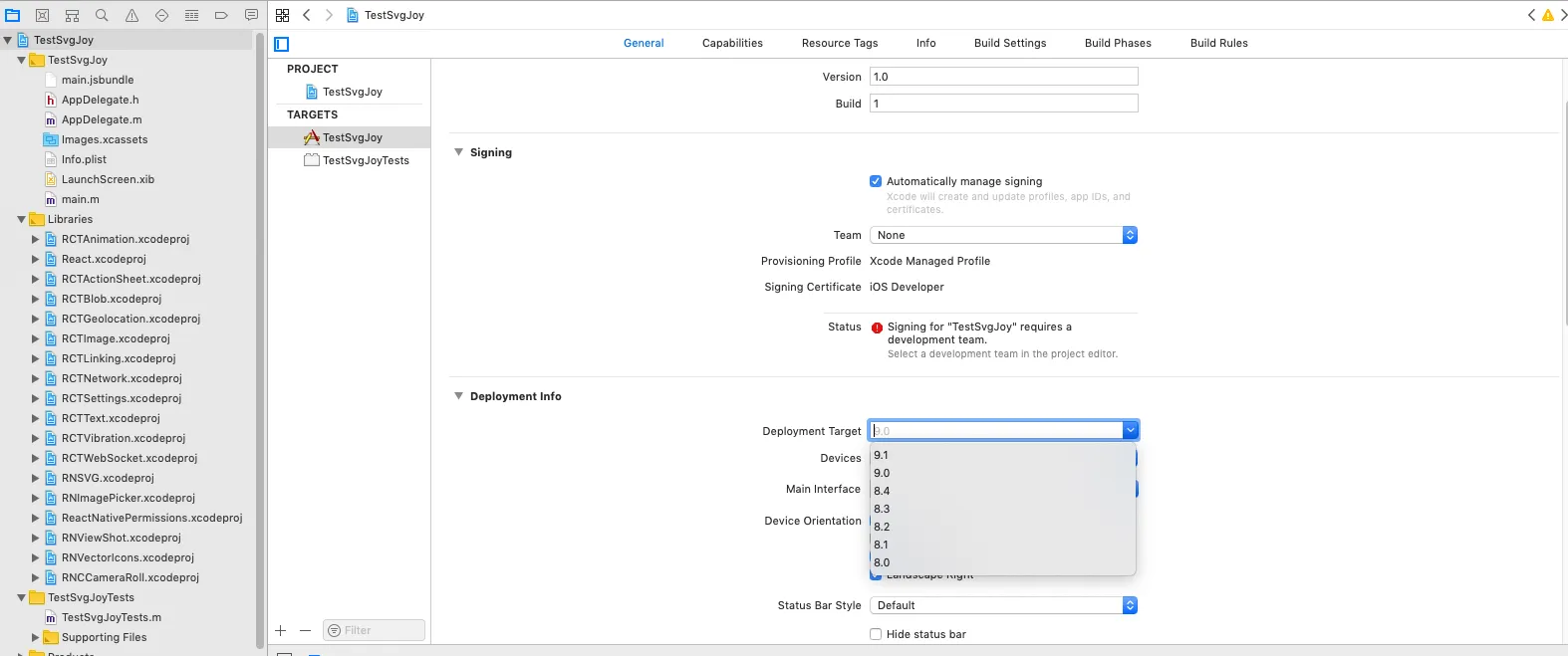1568x656 pixels.
Task: Show the Issue navigator warning icon
Action: coord(131,15)
